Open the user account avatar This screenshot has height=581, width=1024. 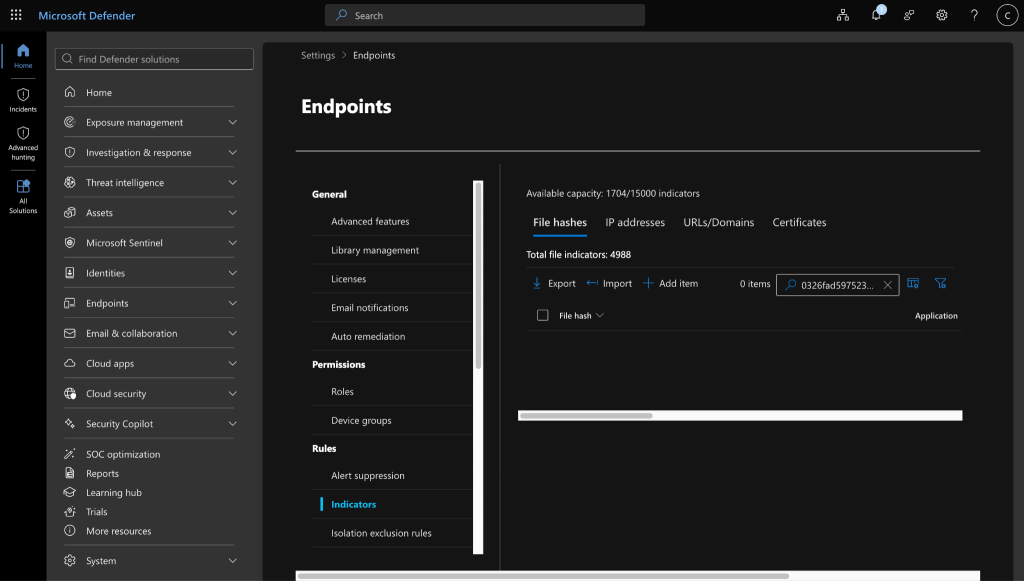[1007, 15]
